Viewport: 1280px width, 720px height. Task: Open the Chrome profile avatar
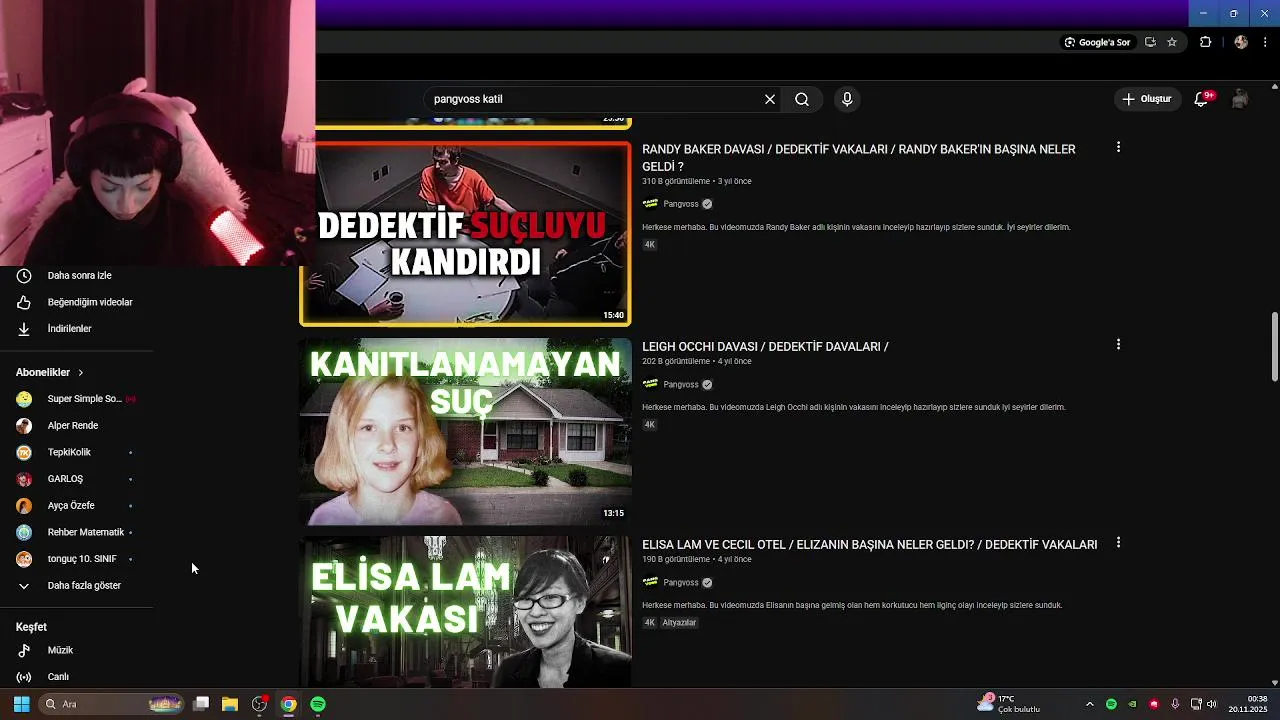tap(1241, 42)
